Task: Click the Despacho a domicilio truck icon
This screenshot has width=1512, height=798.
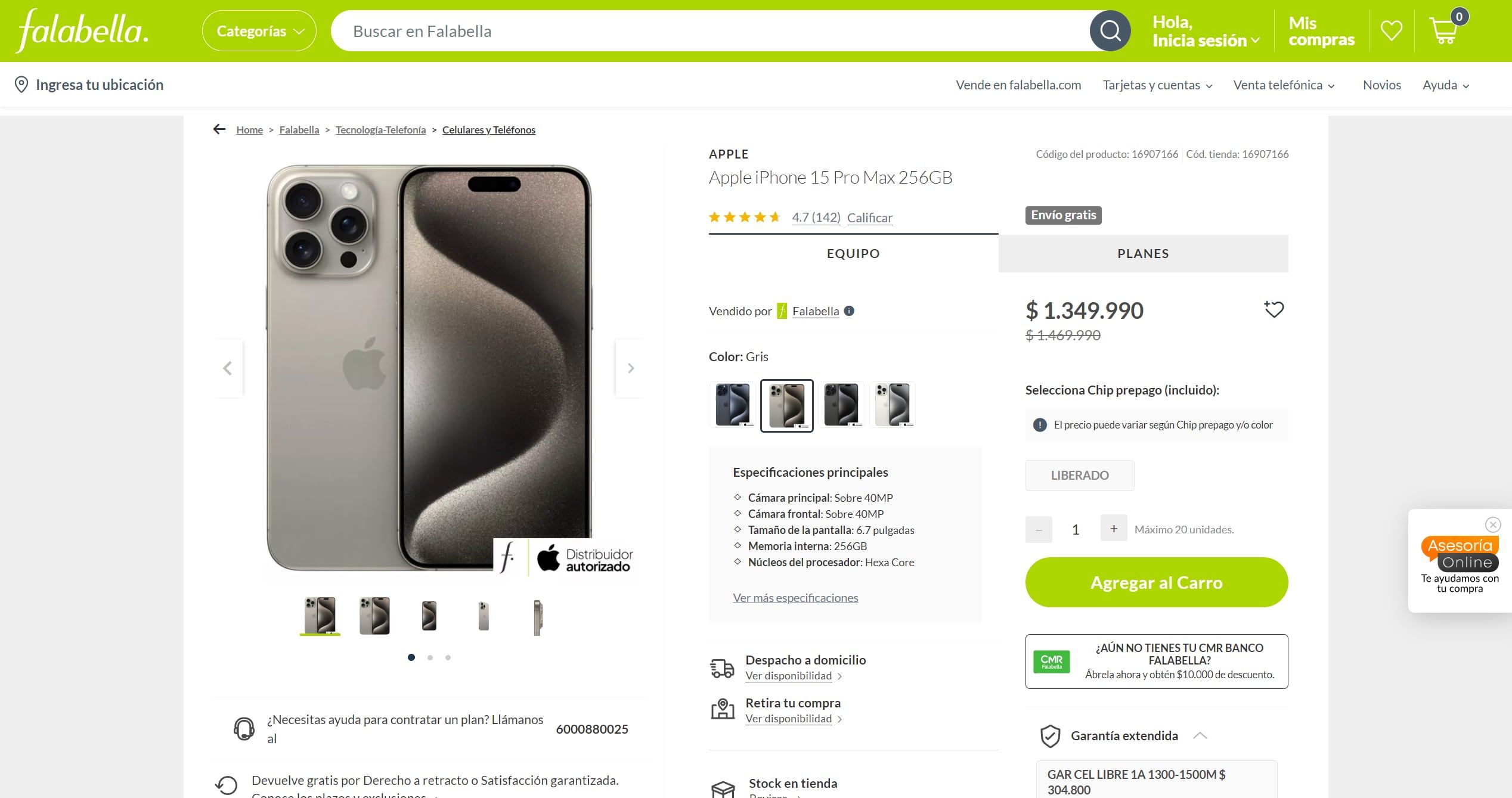Action: 723,667
